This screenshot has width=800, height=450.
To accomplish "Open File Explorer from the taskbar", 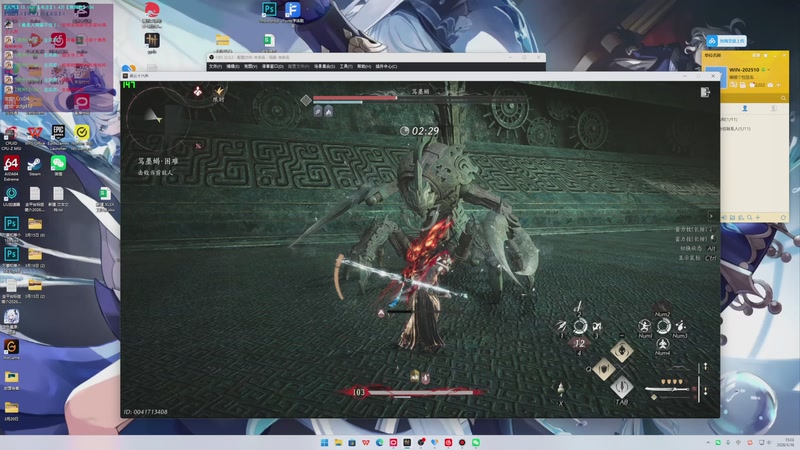I will [338, 442].
